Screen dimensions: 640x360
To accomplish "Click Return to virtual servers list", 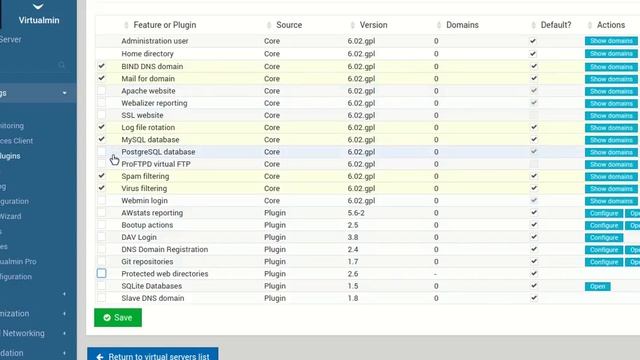I will click(153, 354).
